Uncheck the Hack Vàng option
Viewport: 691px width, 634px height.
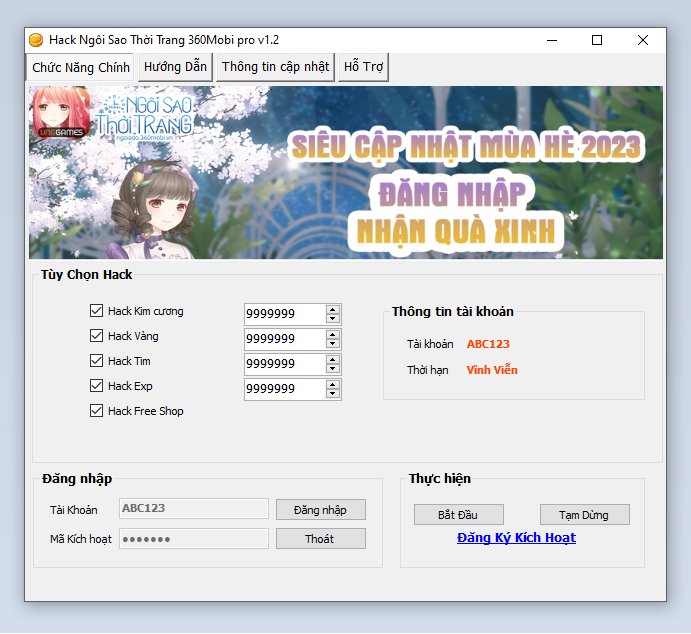click(x=97, y=336)
